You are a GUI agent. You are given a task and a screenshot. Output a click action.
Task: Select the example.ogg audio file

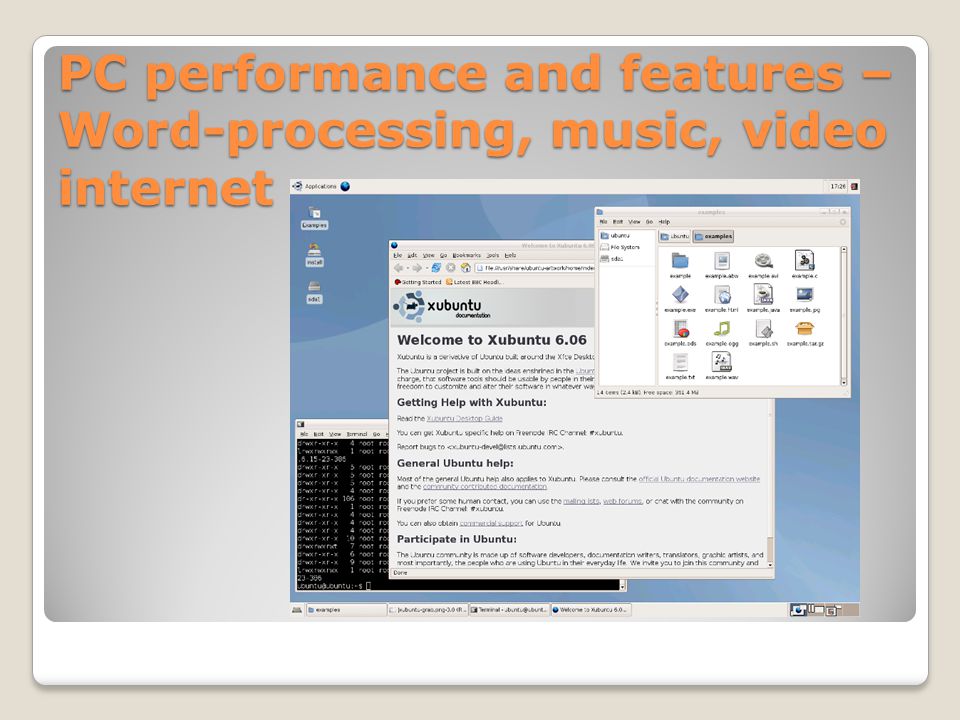tap(722, 333)
